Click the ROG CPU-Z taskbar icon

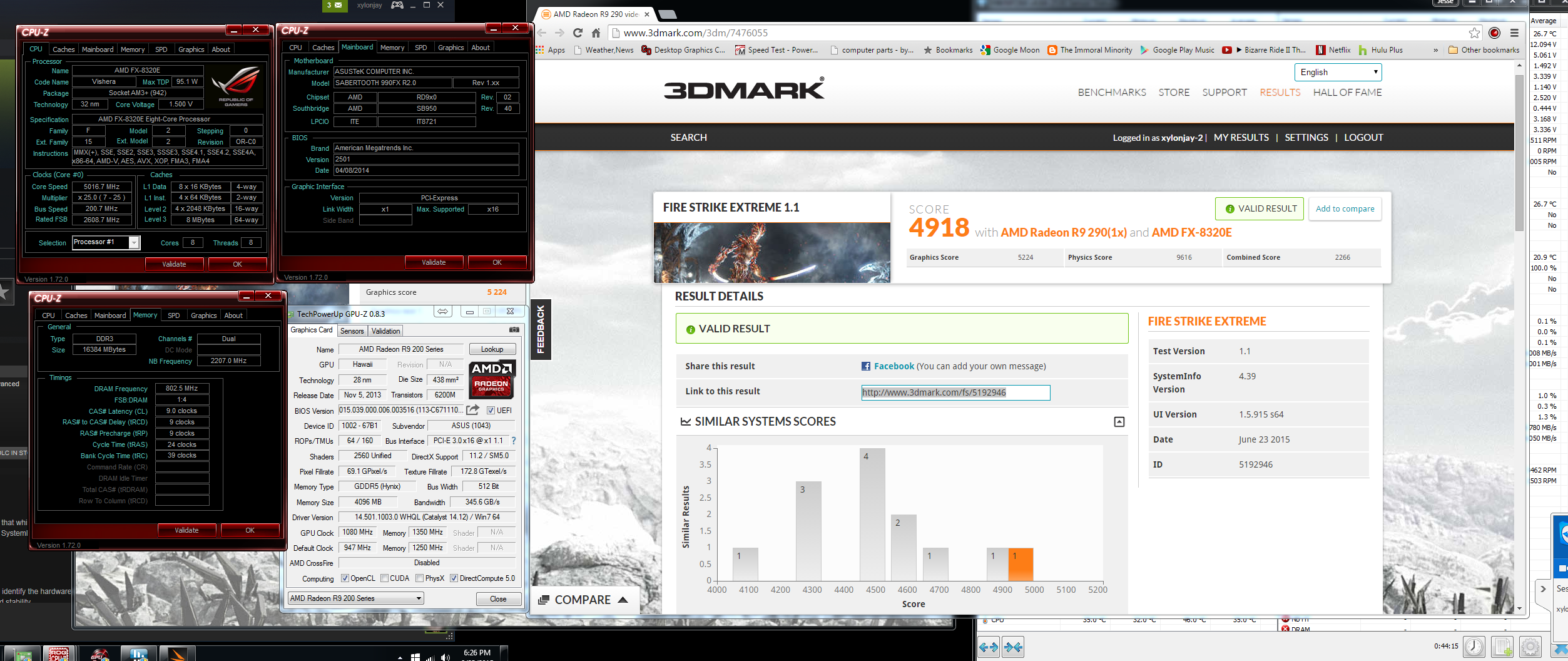tap(59, 653)
